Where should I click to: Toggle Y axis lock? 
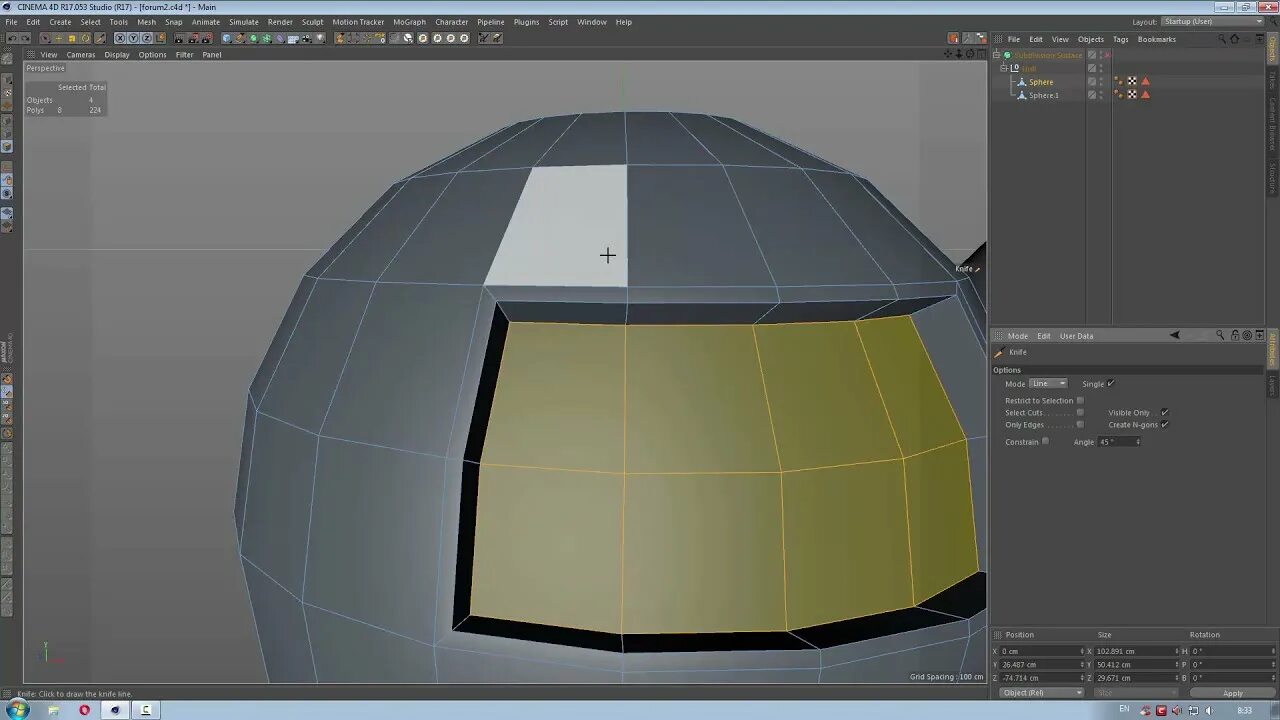pyautogui.click(x=133, y=38)
